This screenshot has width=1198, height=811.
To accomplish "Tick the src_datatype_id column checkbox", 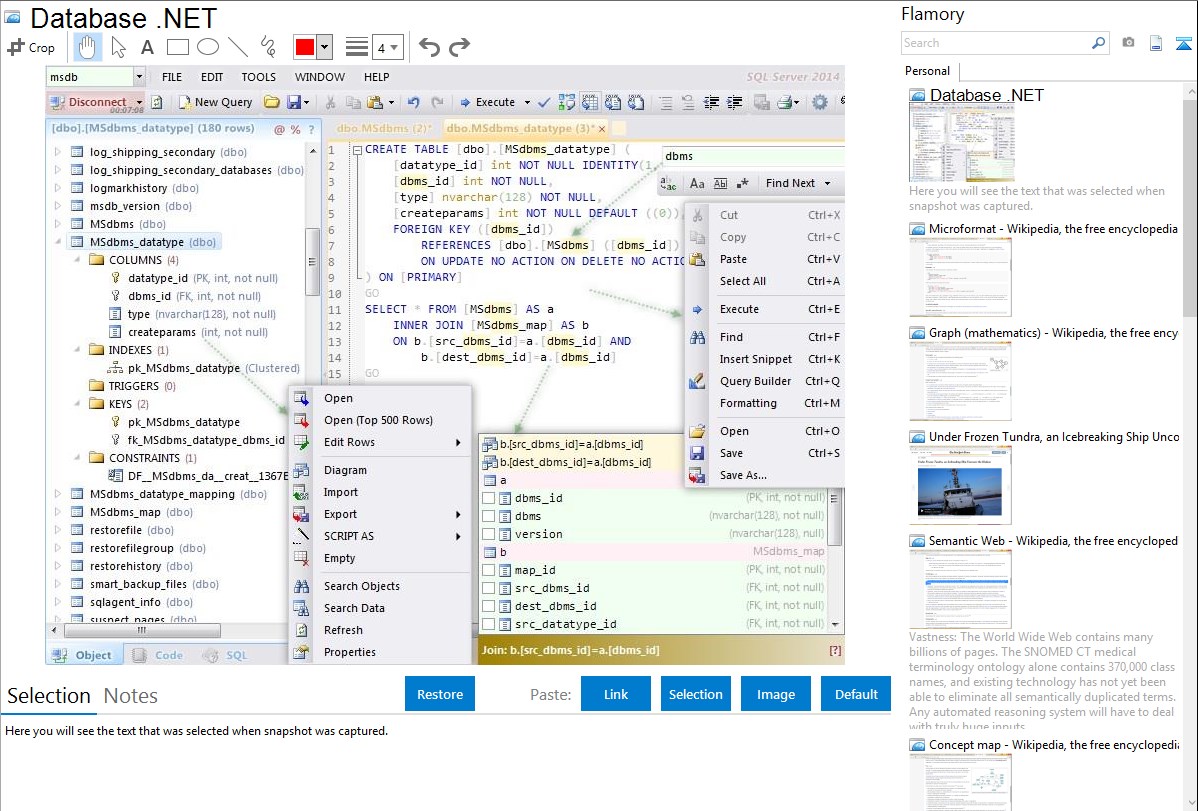I will tap(488, 624).
